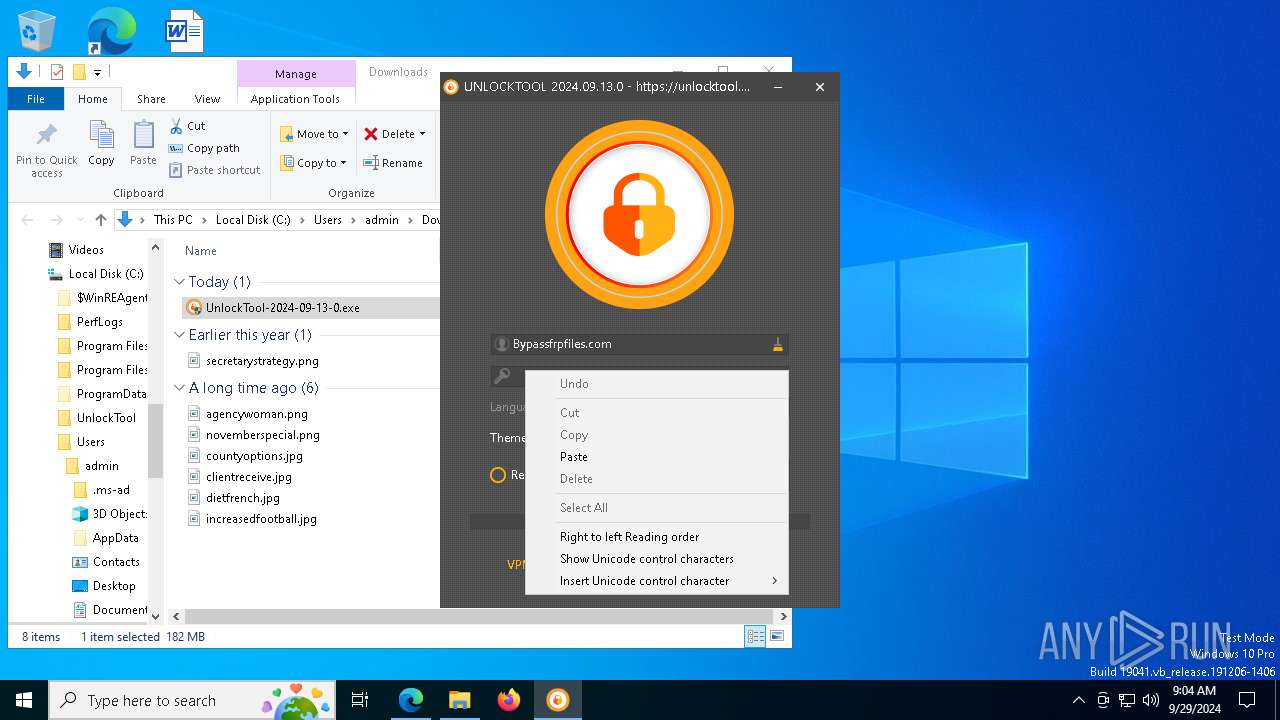Select novemberspecial.png file
This screenshot has width=1280, height=720.
pos(263,435)
